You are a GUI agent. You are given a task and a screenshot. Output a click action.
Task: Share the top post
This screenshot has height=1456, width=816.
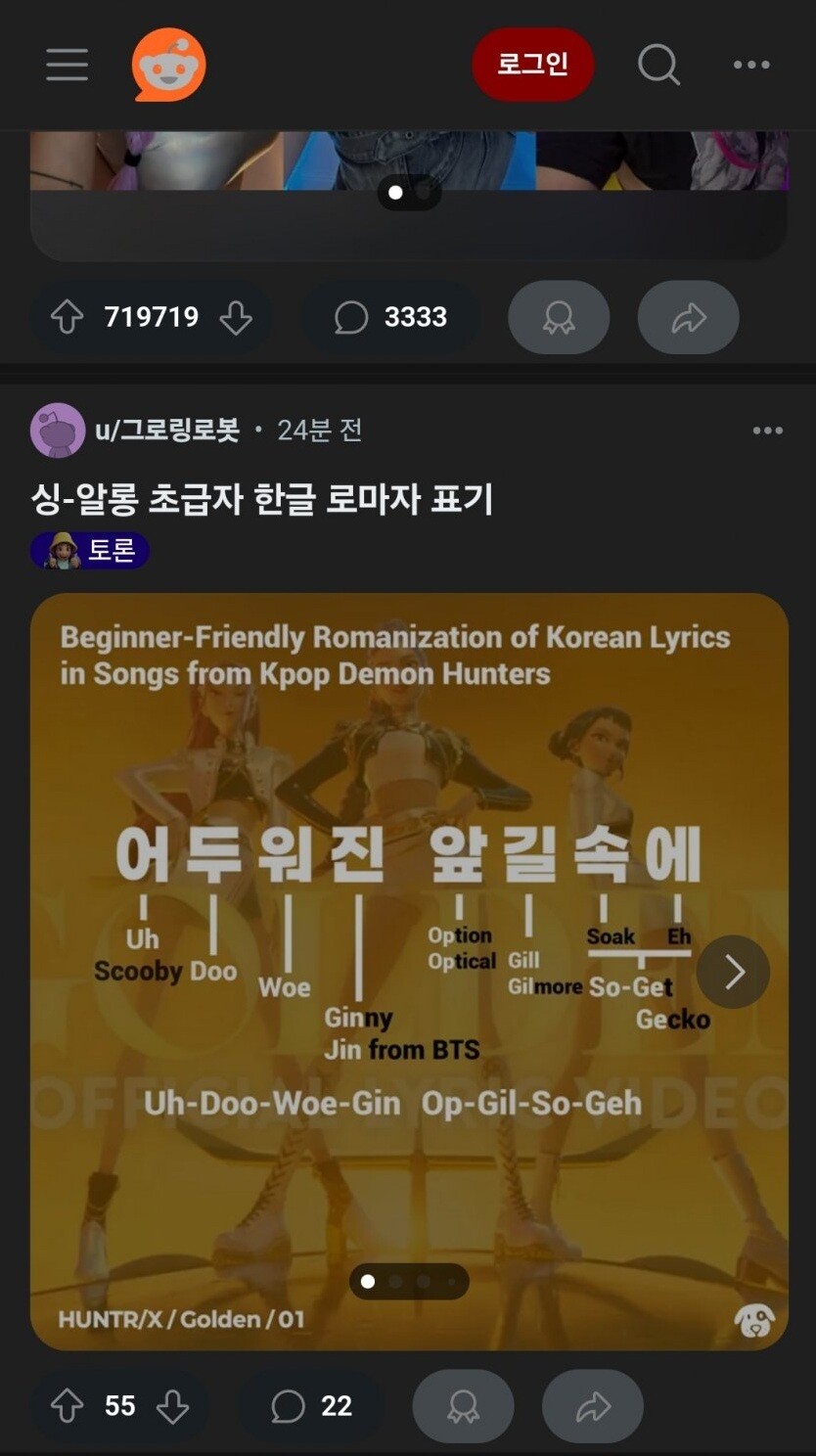point(689,317)
